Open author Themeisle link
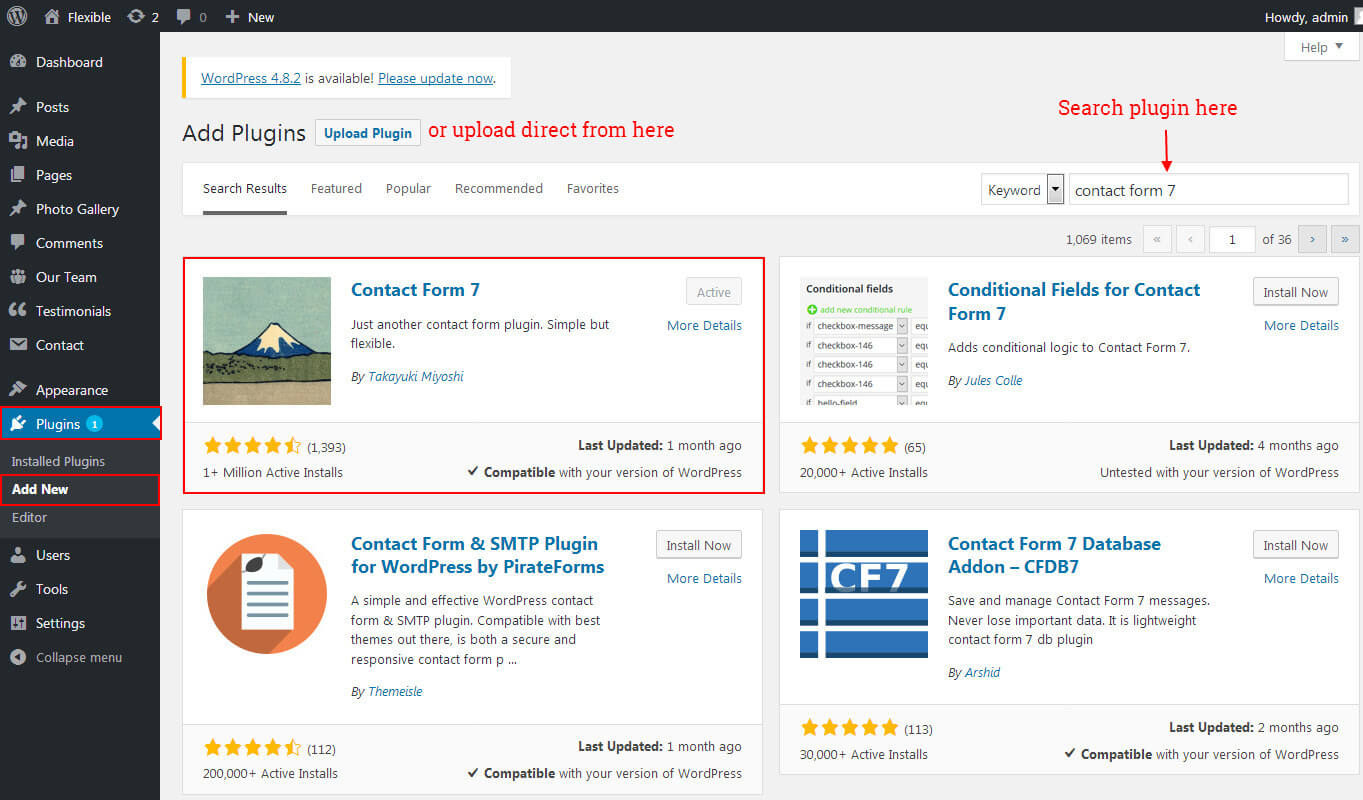This screenshot has width=1363, height=800. (395, 692)
